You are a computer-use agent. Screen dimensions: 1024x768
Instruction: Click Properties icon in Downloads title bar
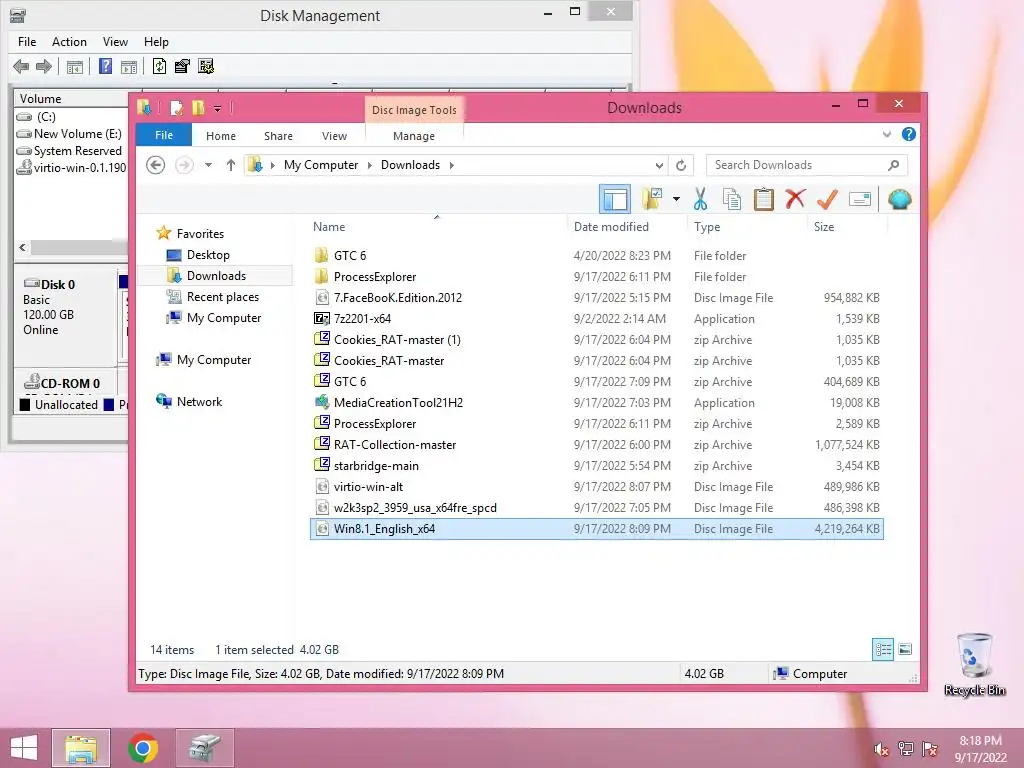(x=176, y=108)
